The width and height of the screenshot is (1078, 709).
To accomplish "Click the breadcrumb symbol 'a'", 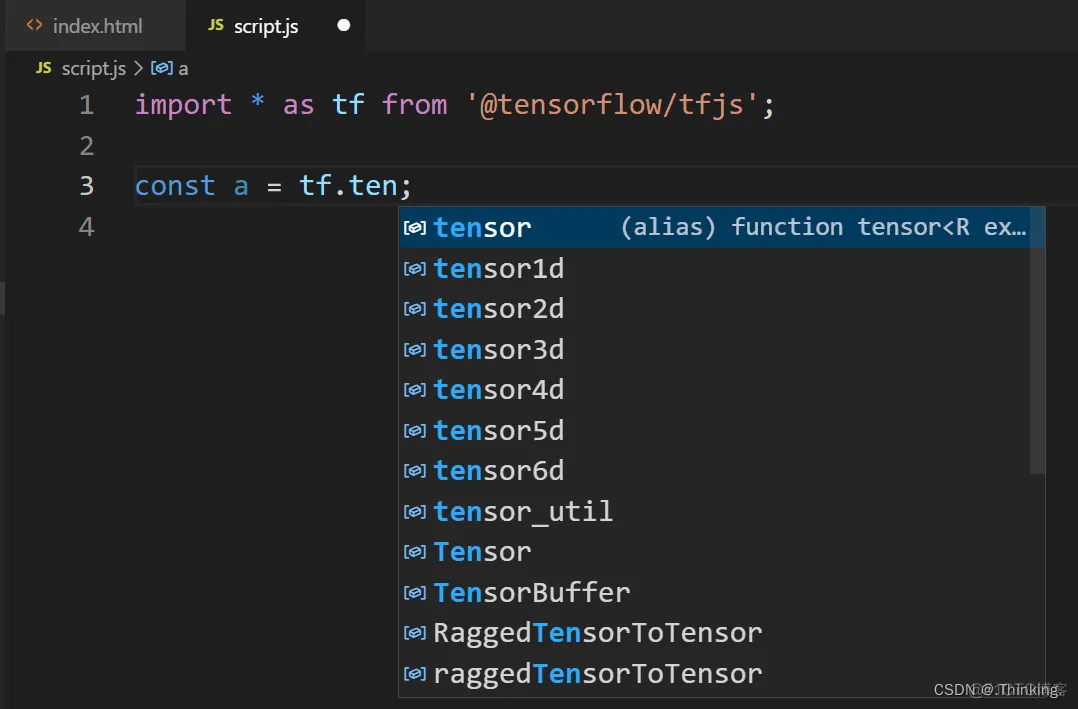I will click(x=183, y=69).
